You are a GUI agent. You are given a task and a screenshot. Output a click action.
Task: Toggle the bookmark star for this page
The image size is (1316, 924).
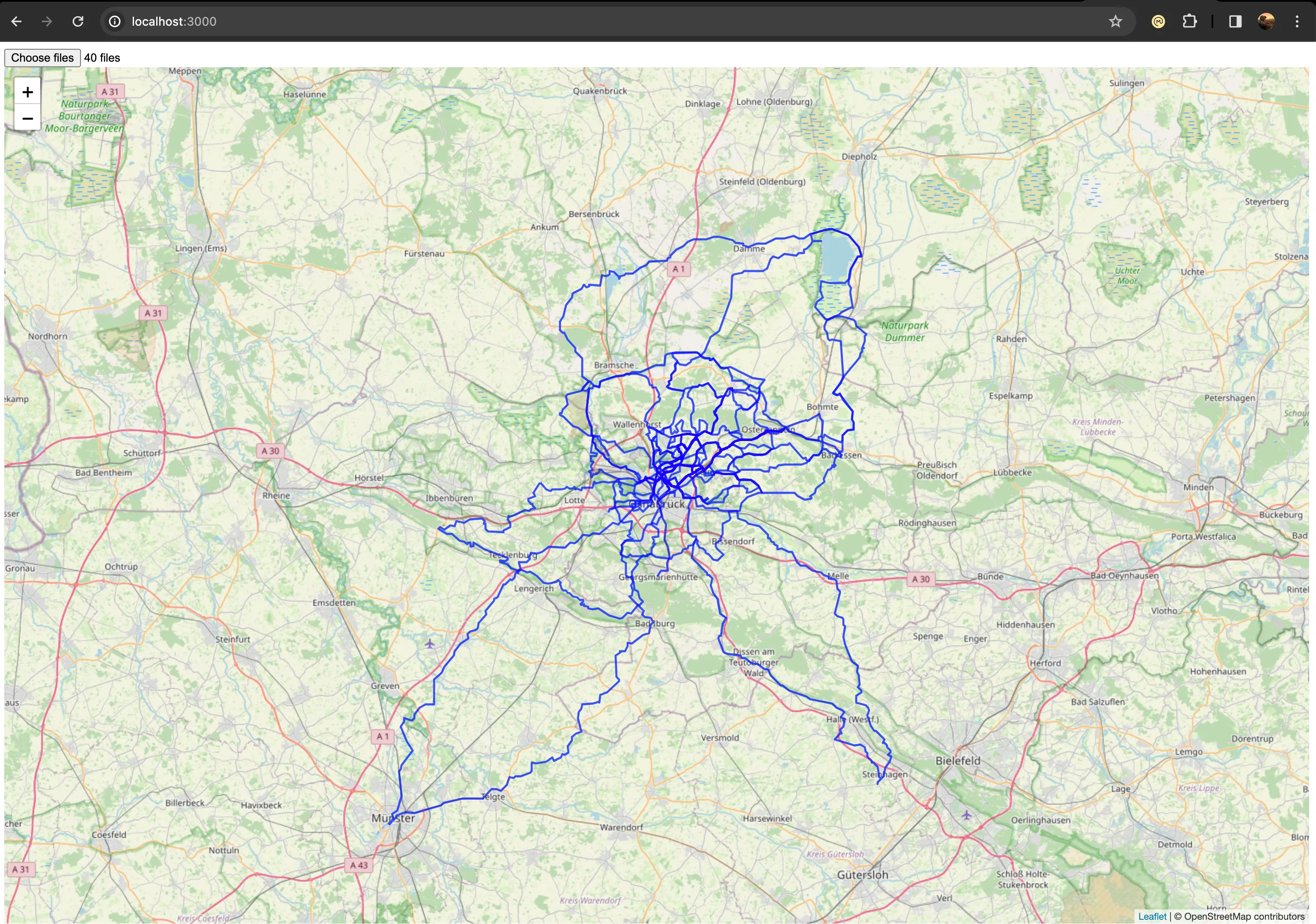click(x=1115, y=21)
